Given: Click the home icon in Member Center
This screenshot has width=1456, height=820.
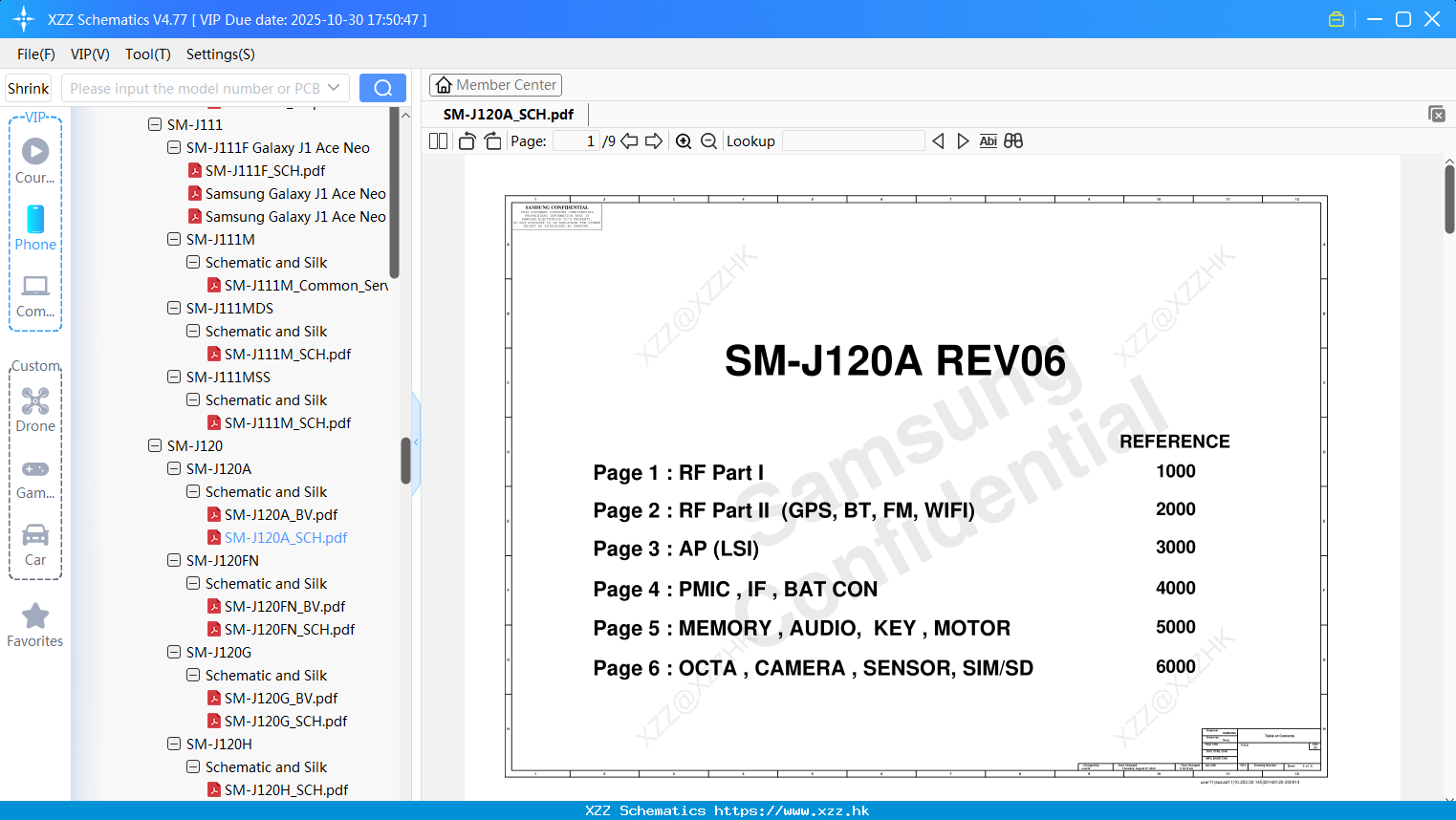Looking at the screenshot, I should tap(444, 85).
